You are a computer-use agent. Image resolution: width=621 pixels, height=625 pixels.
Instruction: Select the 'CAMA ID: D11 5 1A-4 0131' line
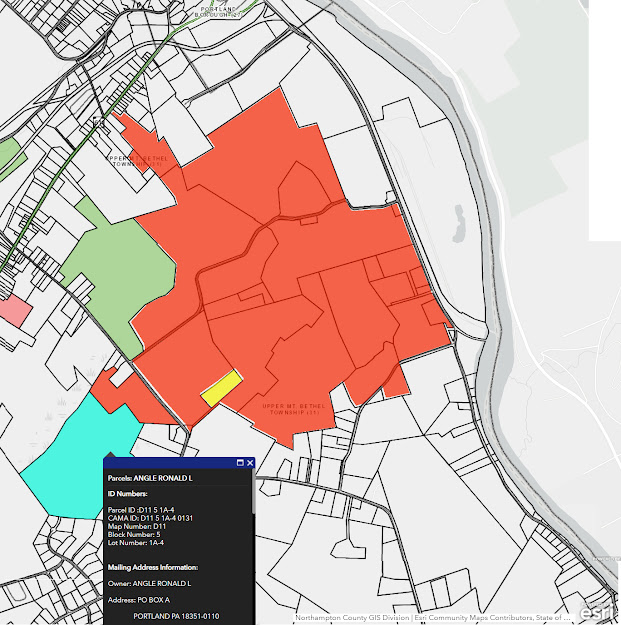150,518
